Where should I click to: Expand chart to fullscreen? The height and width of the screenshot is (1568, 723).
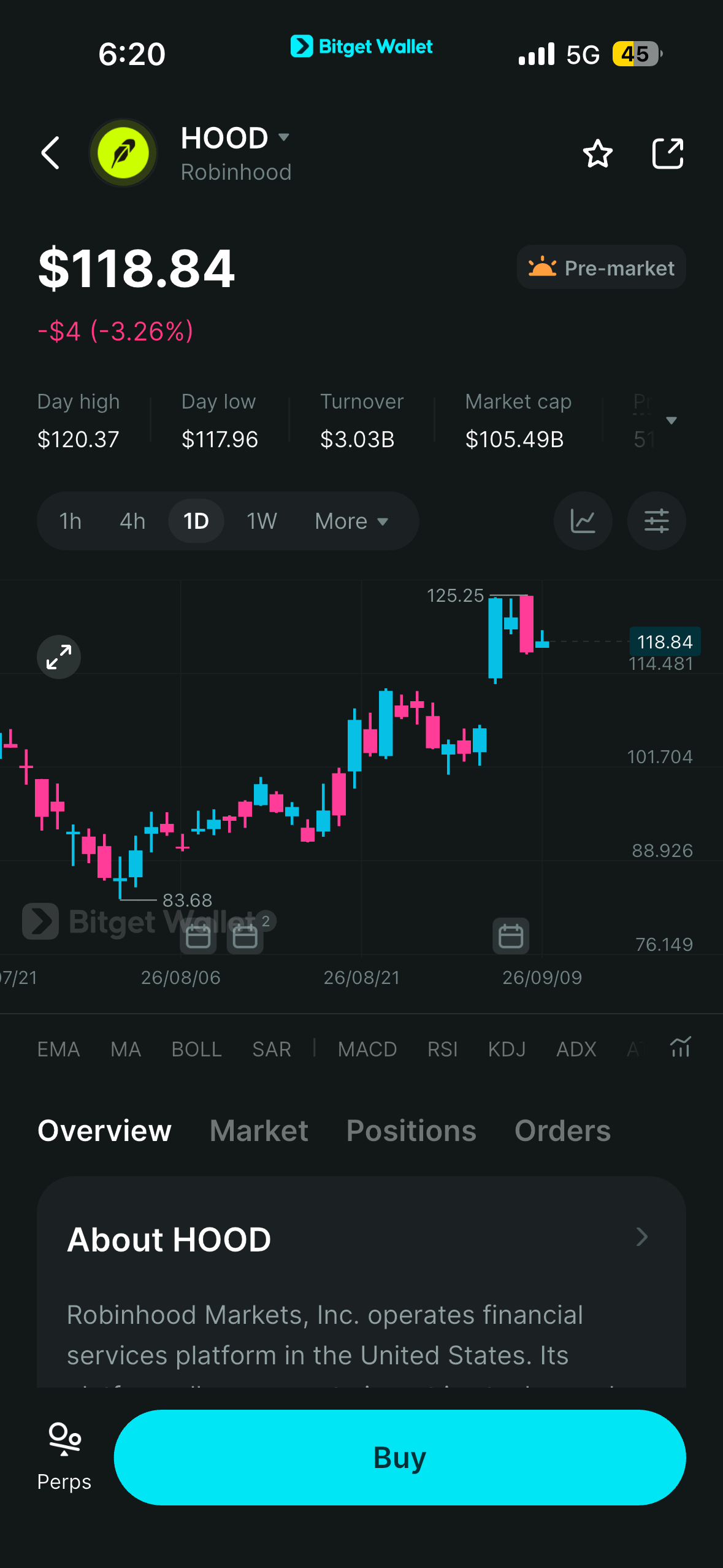(59, 657)
